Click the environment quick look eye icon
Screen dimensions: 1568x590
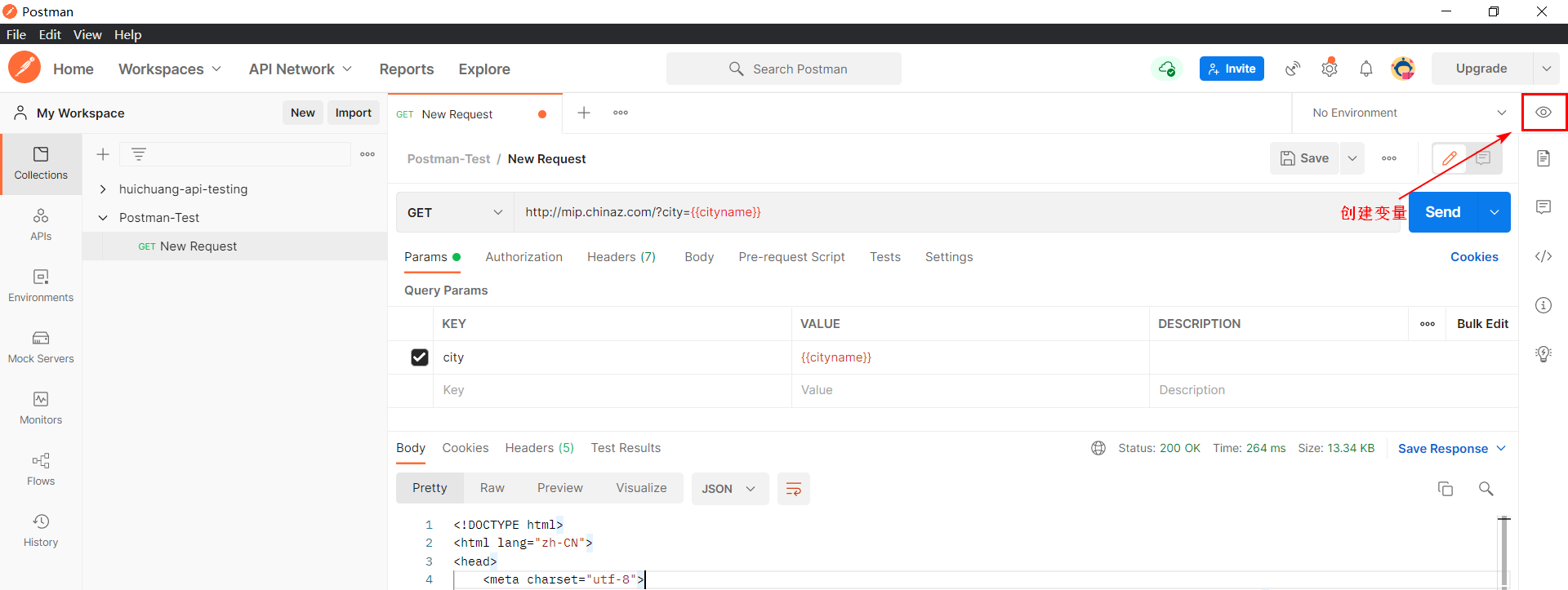[x=1543, y=113]
